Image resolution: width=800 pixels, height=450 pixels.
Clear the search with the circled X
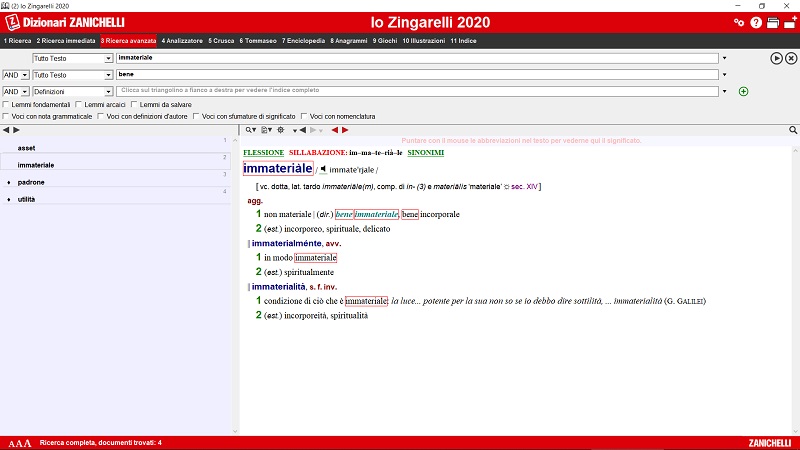pos(791,58)
